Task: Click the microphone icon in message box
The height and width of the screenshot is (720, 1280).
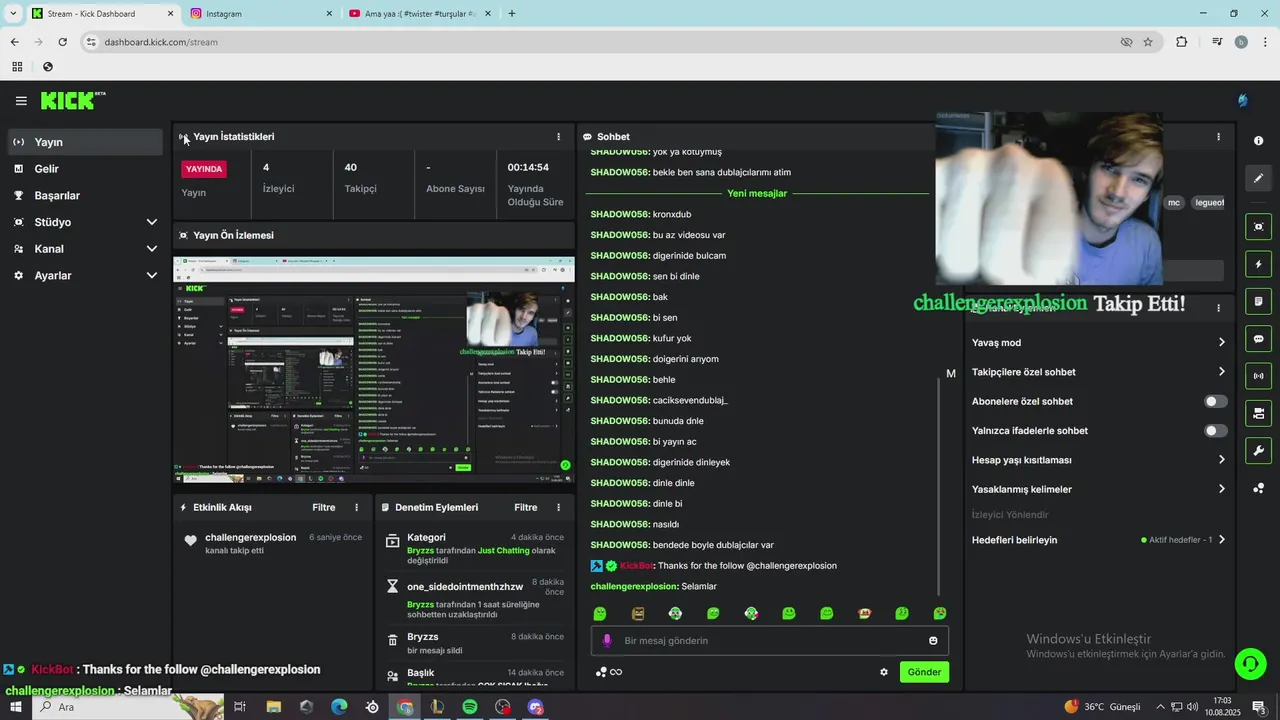Action: pos(607,641)
